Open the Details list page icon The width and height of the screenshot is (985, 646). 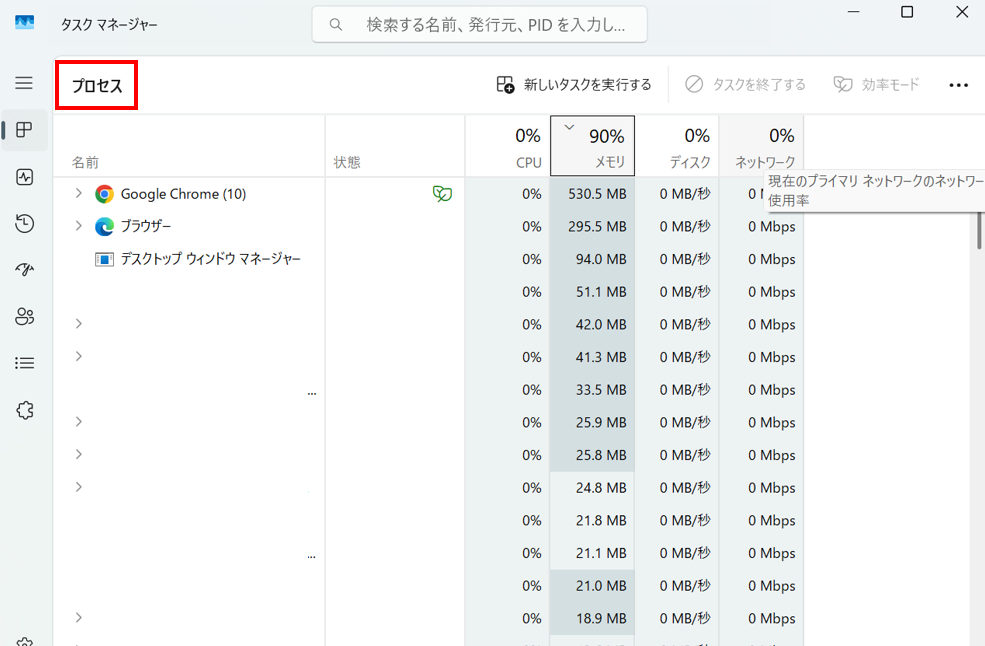pos(25,363)
